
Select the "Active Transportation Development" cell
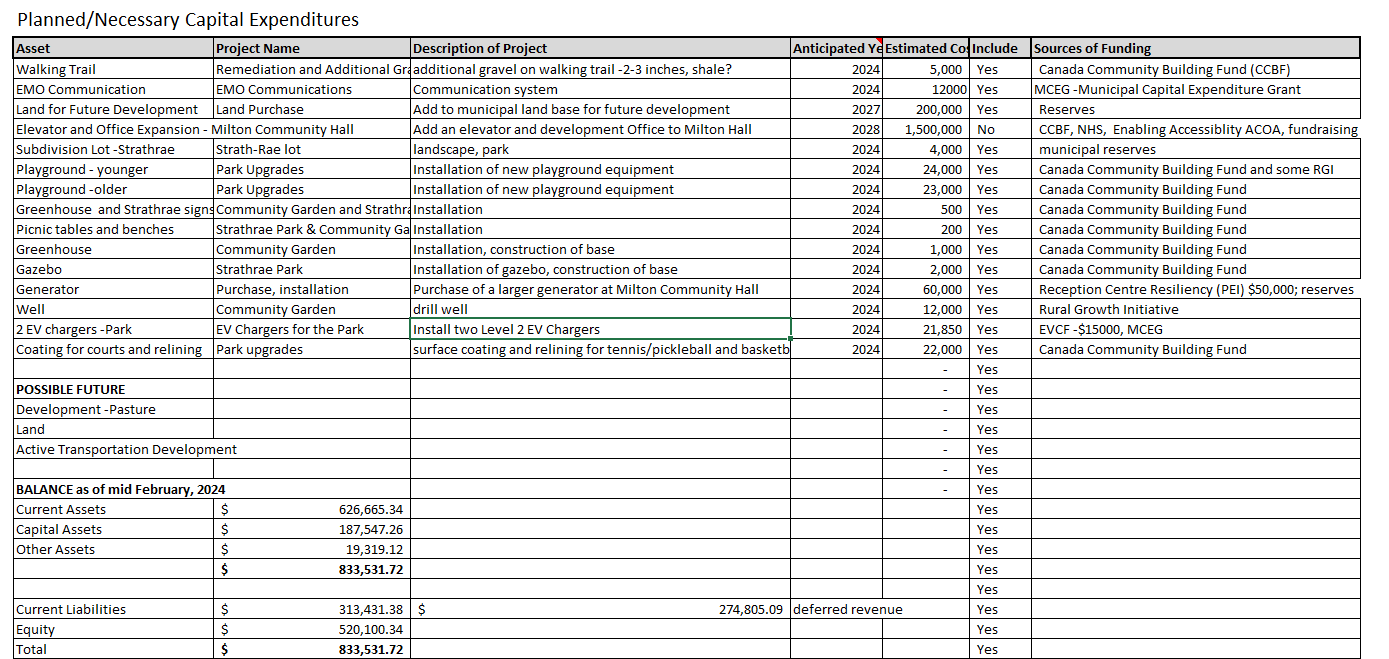[x=126, y=449]
